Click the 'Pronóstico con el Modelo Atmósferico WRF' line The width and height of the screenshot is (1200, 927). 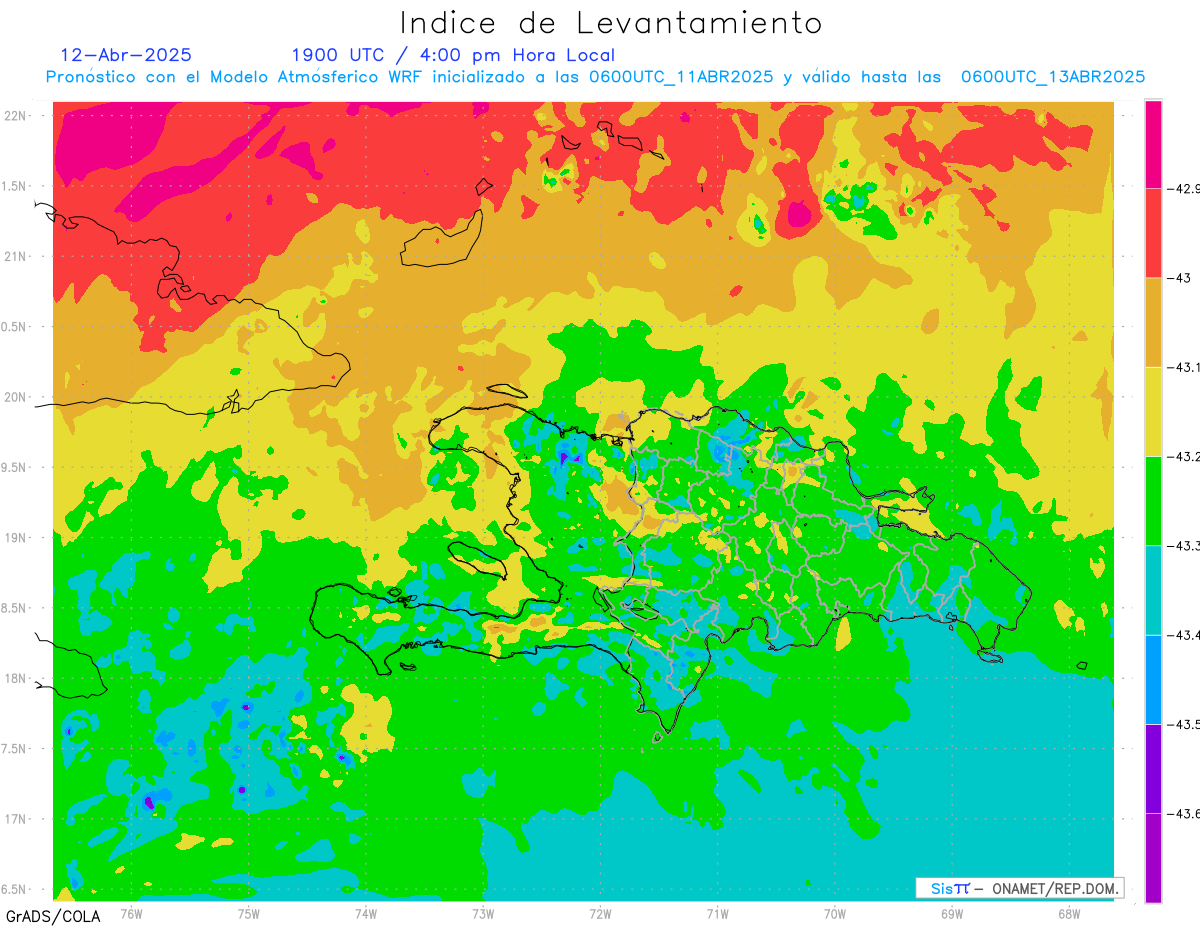(595, 77)
